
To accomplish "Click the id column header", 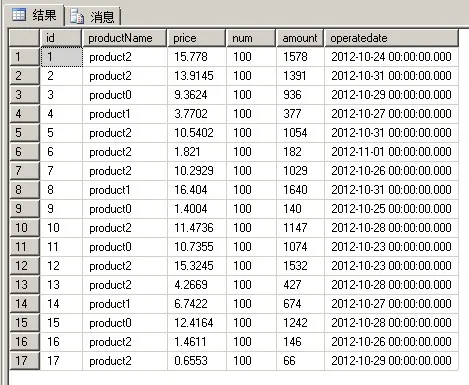I will click(61, 38).
